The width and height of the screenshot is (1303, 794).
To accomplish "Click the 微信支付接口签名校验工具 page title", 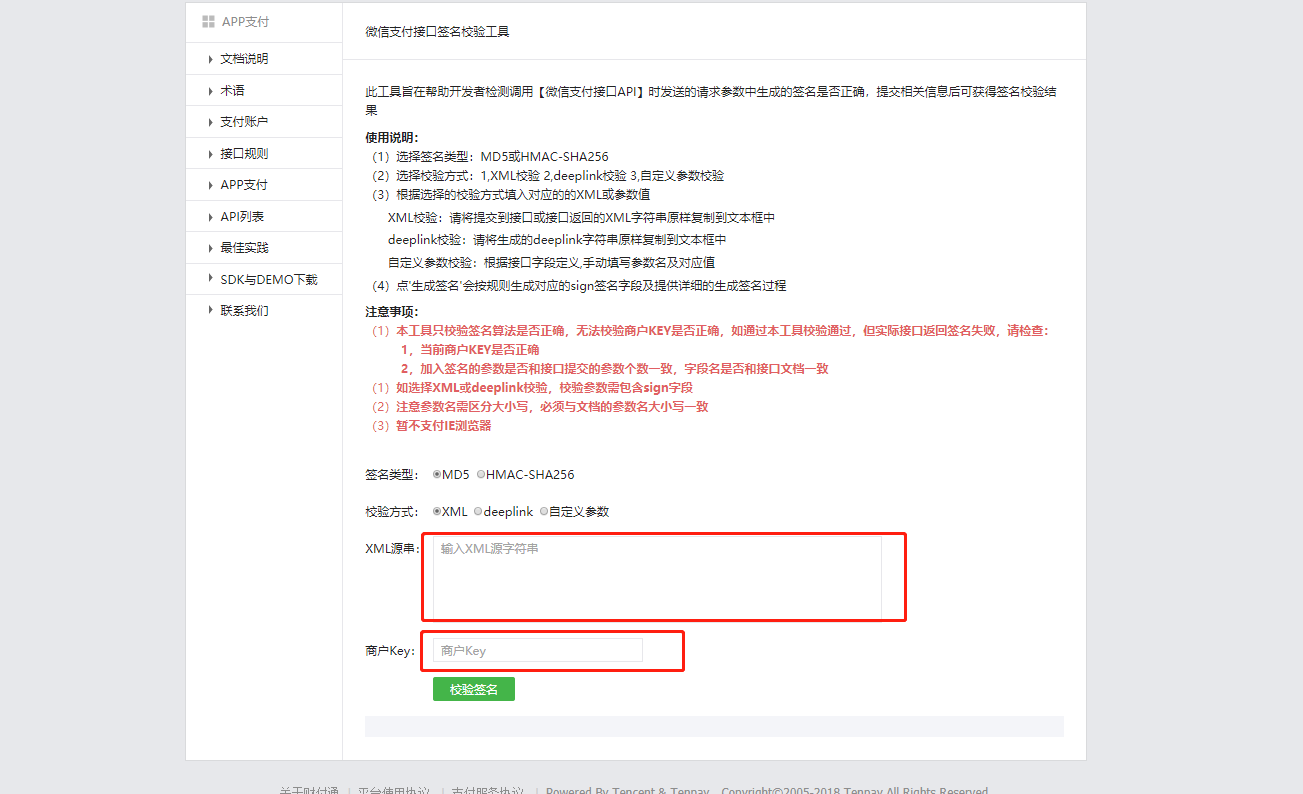I will point(438,32).
